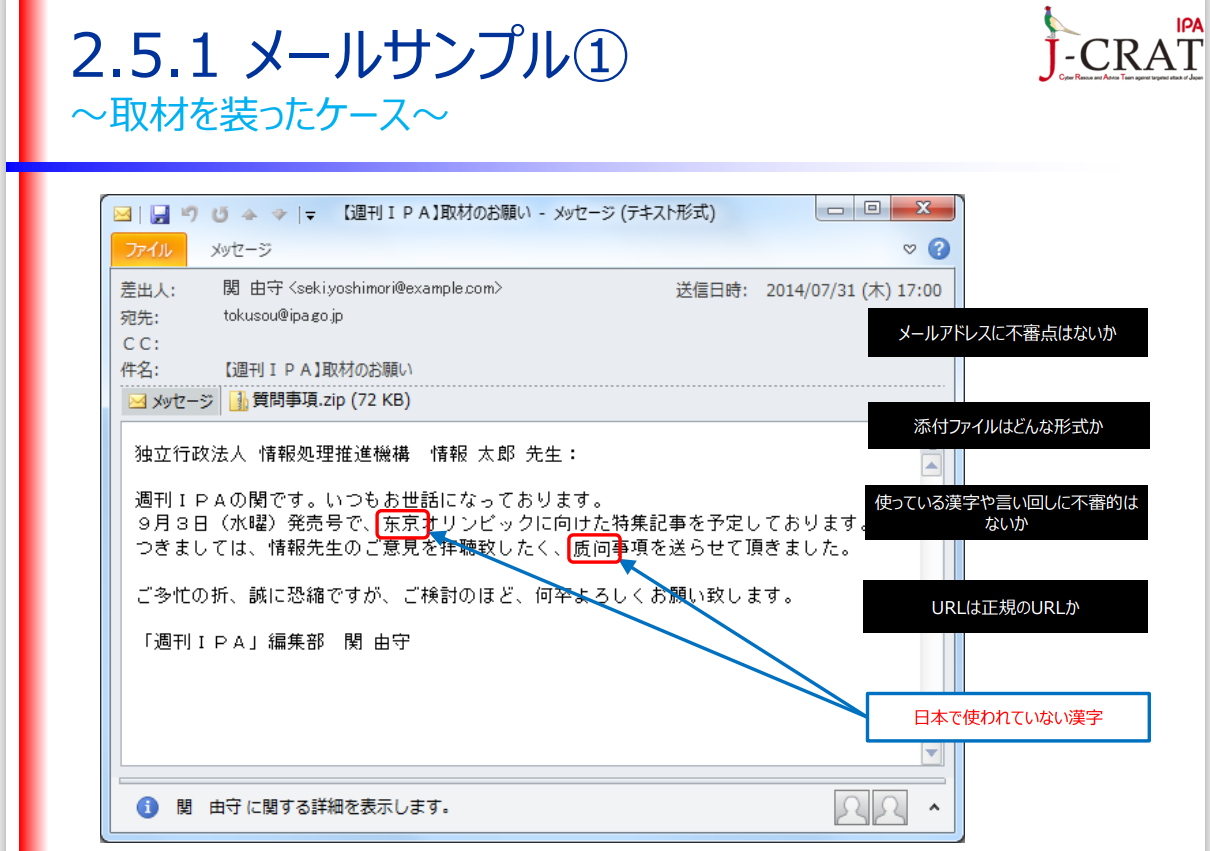The image size is (1210, 851).
Task: Click the Redo arrow icon
Action: pos(220,214)
